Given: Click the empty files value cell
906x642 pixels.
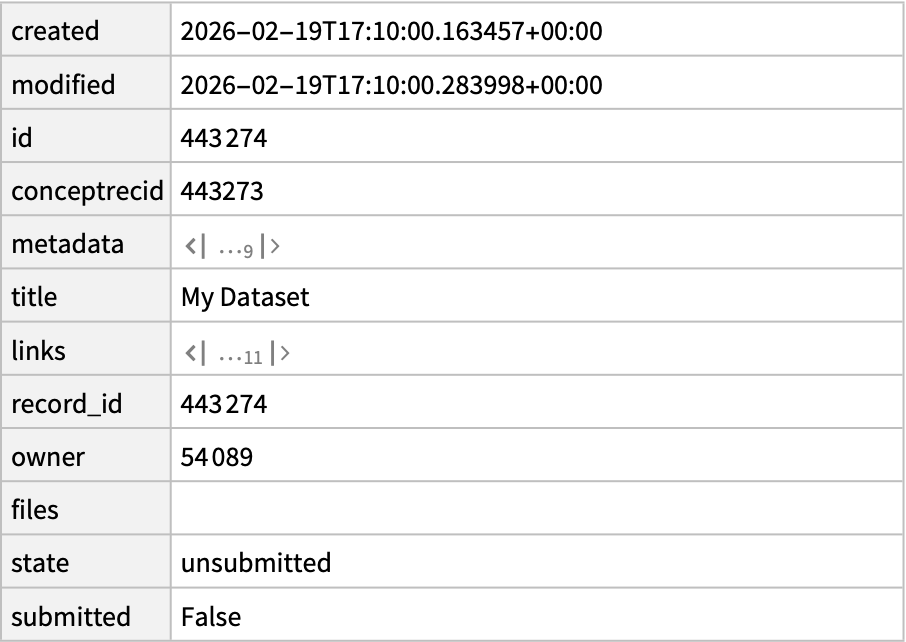Looking at the screenshot, I should (537, 511).
